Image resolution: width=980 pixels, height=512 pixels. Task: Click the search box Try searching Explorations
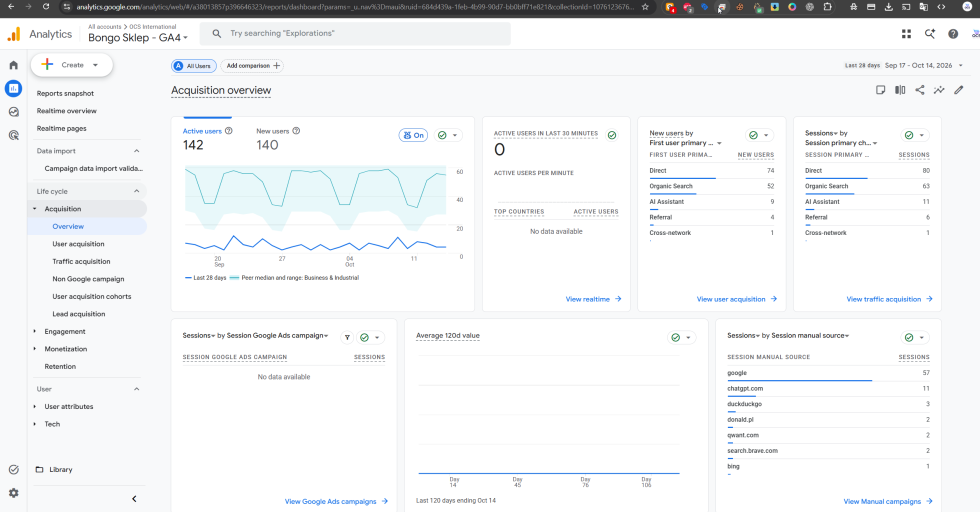[x=355, y=33]
